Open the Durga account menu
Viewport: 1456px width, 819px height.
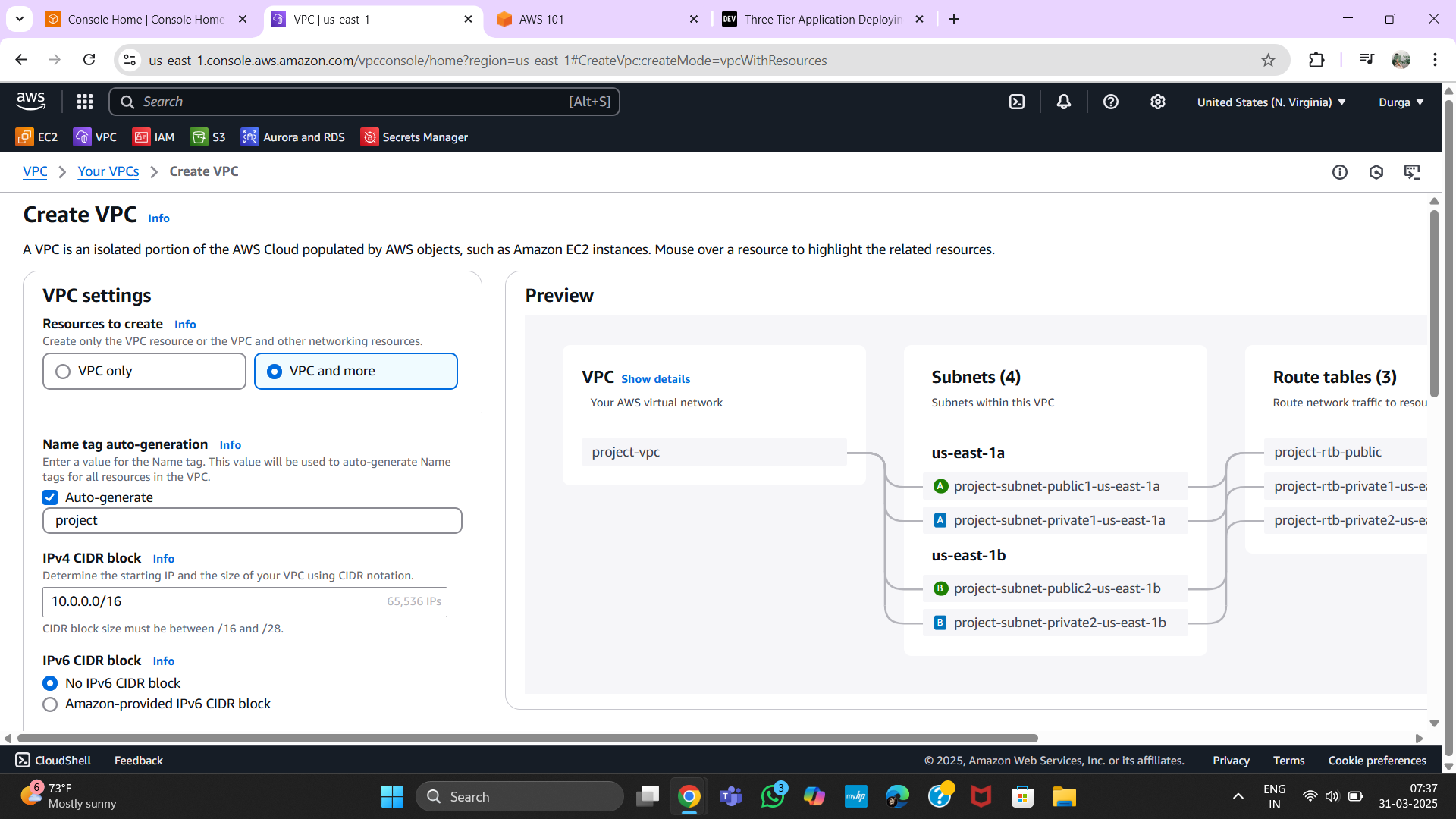click(1401, 102)
